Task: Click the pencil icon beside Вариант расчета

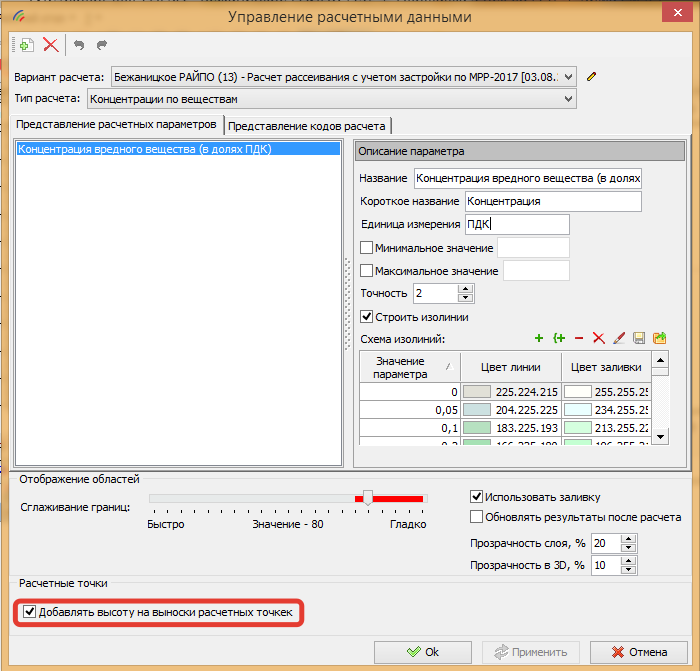Action: (x=591, y=76)
